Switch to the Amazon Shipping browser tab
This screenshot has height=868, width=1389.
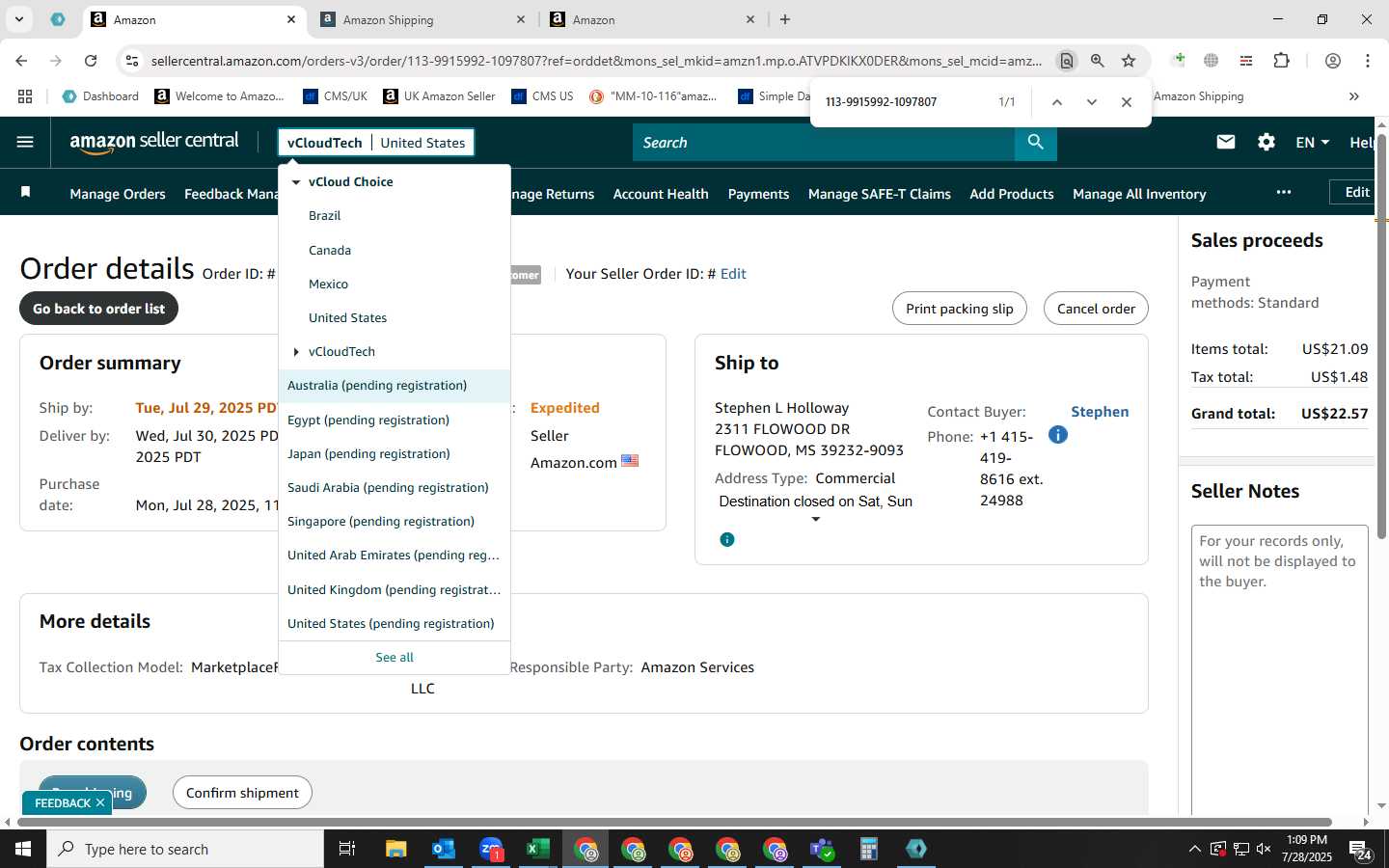[422, 19]
